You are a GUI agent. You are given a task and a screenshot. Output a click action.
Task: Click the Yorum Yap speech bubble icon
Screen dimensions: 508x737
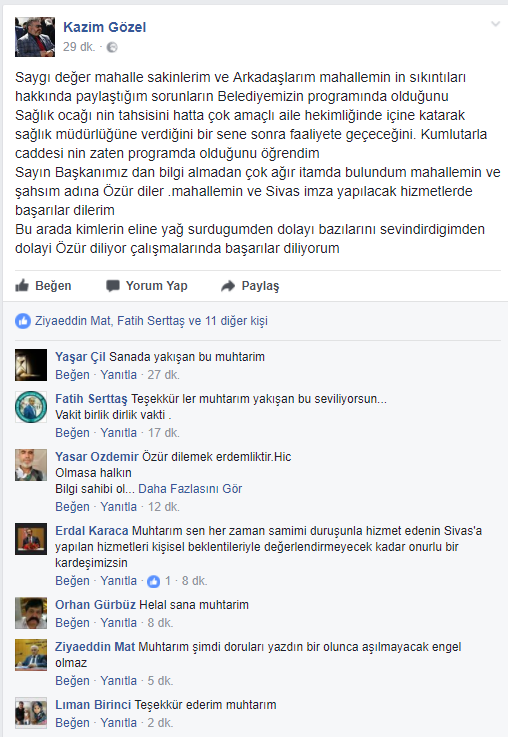click(x=113, y=286)
